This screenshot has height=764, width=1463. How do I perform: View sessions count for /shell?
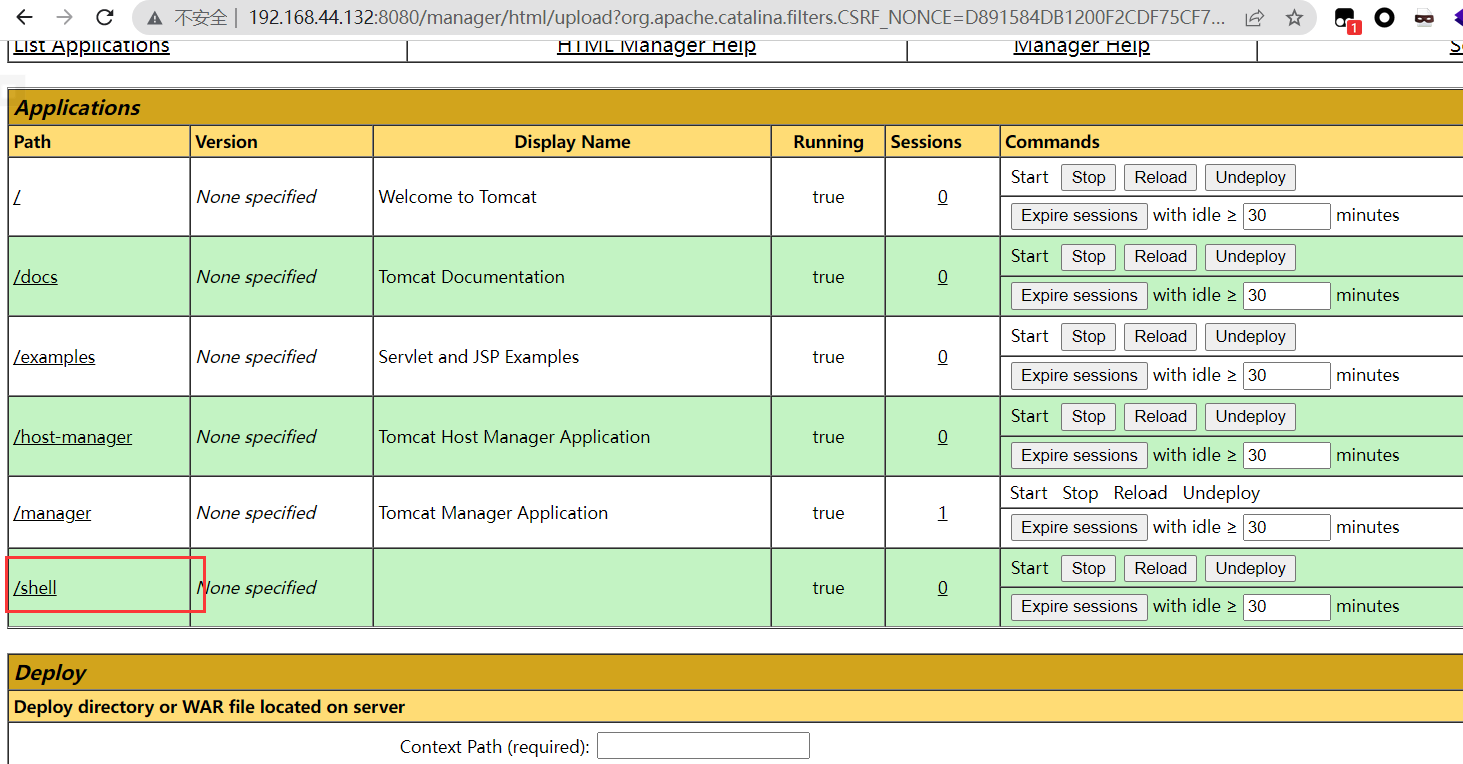pos(942,588)
